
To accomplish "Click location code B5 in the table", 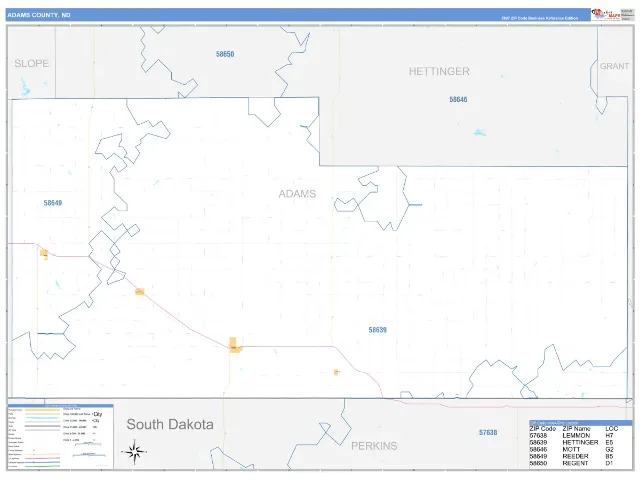I will (x=609, y=457).
